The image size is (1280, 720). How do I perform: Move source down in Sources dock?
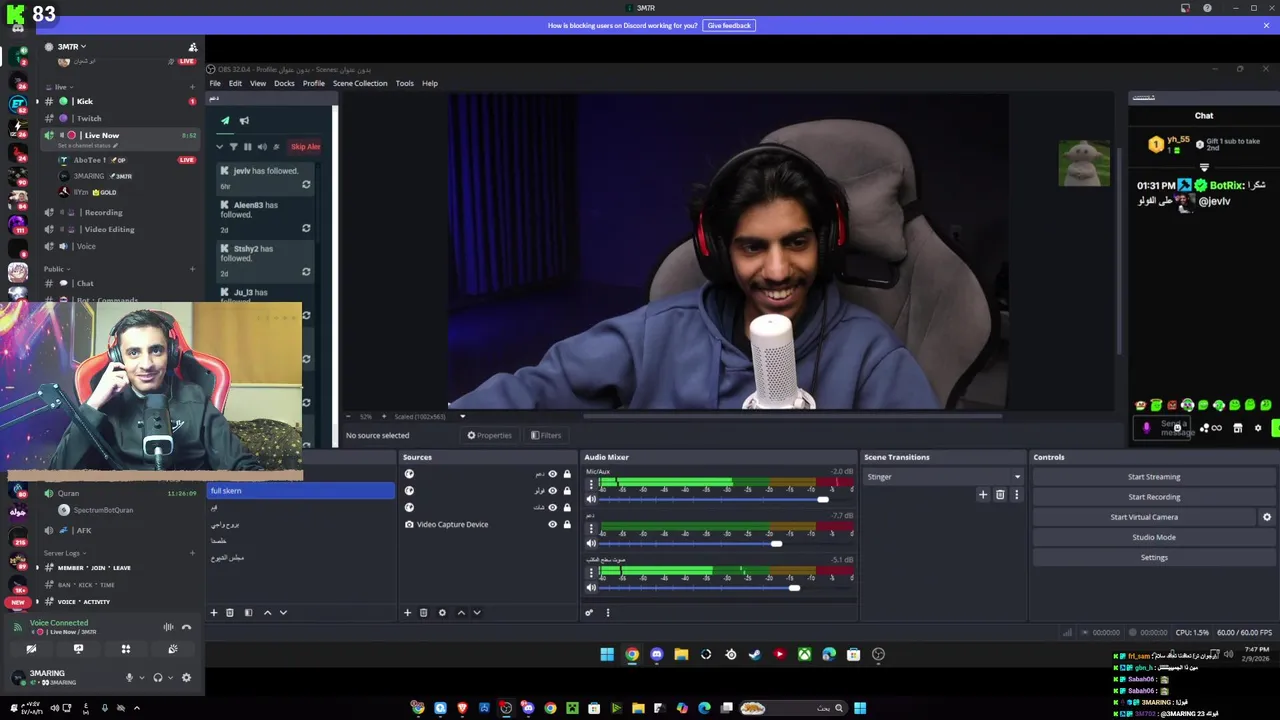click(x=477, y=612)
